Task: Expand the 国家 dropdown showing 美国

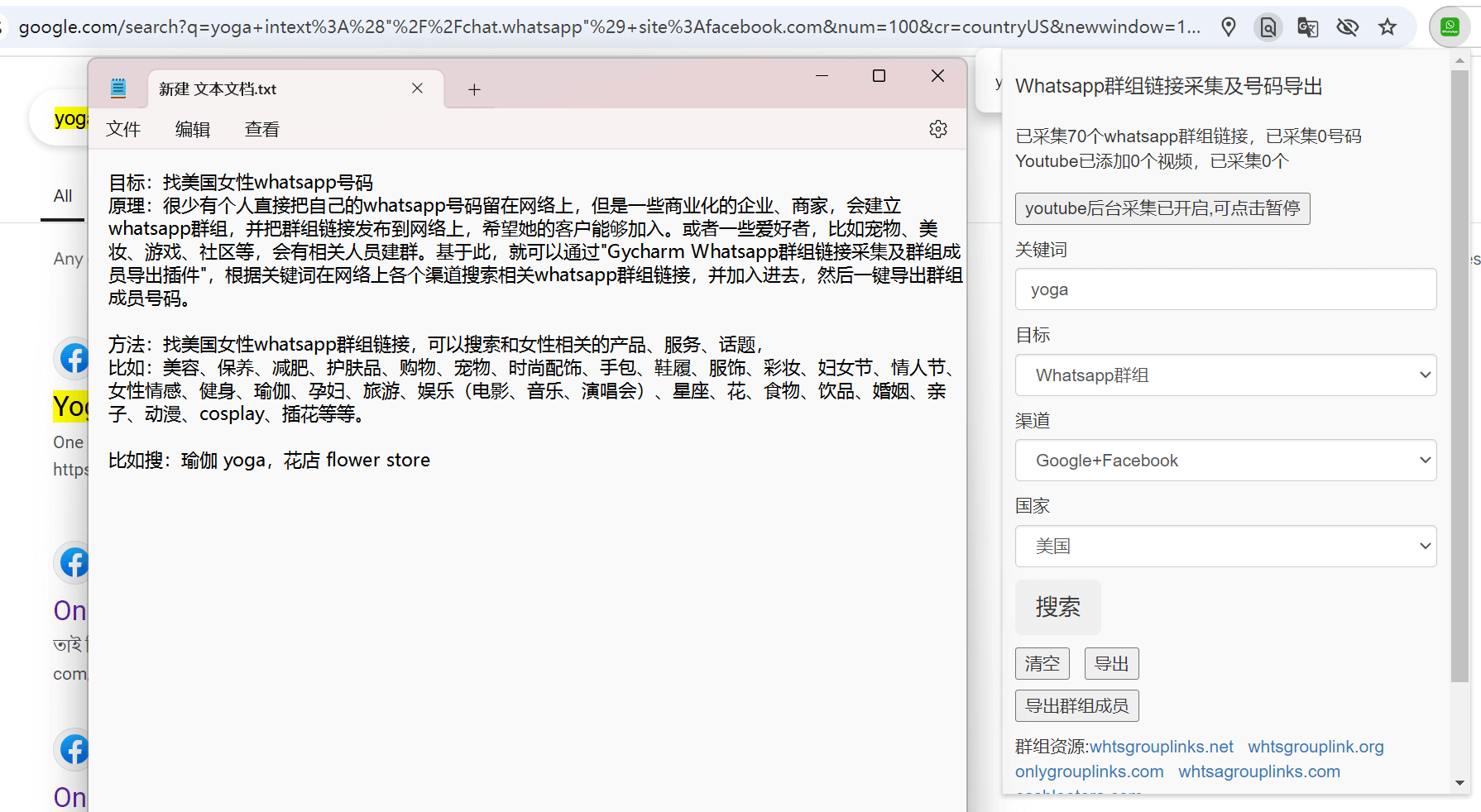Action: [1225, 547]
